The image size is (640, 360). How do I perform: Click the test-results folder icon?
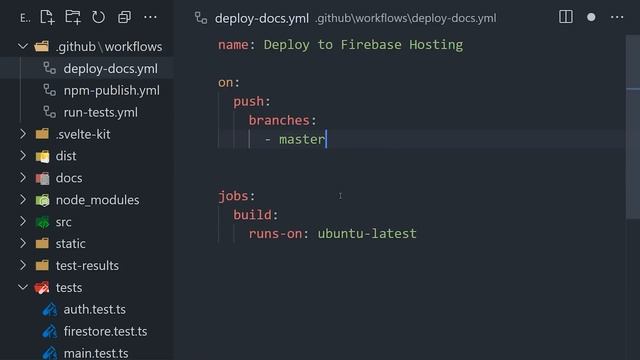pyautogui.click(x=42, y=266)
